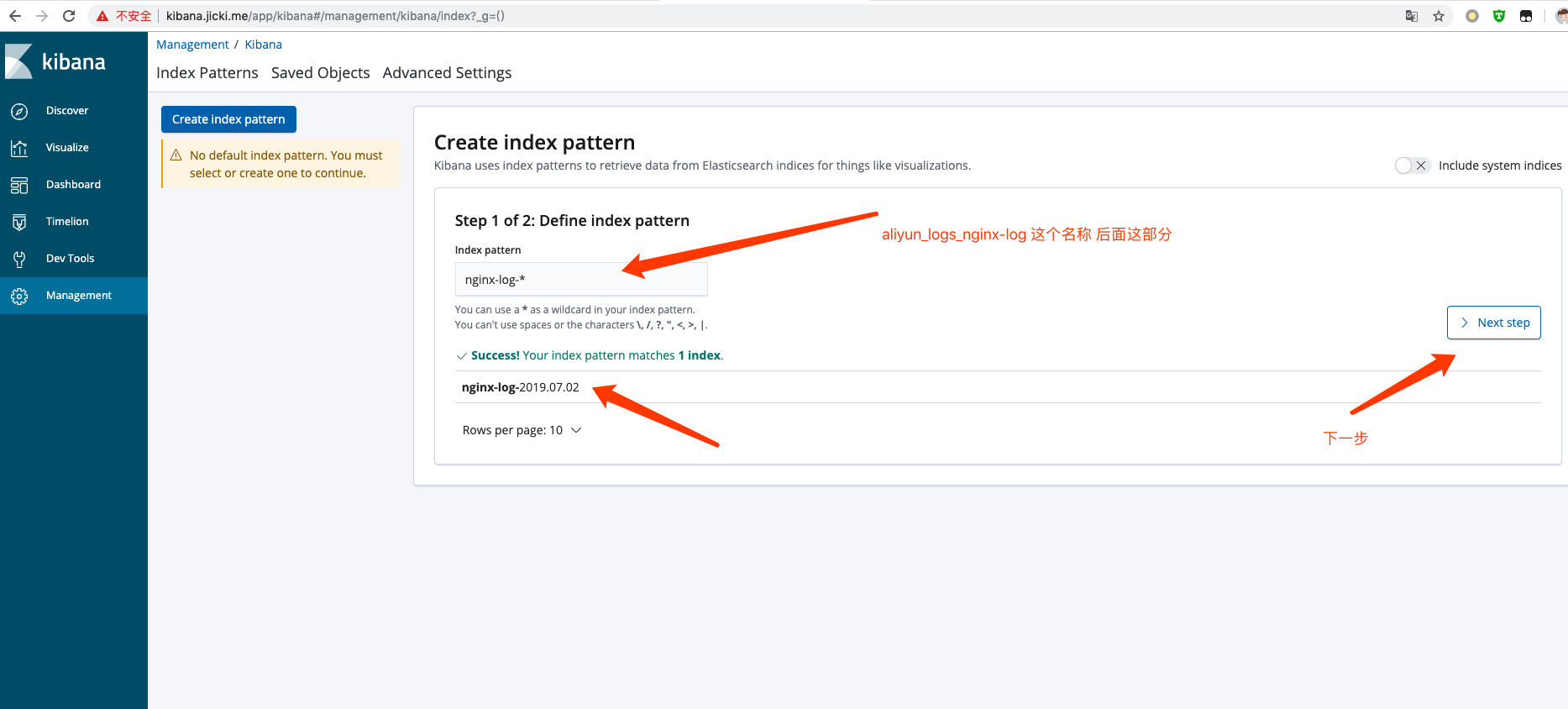Switch to Saved Objects tab
The width and height of the screenshot is (1568, 709).
click(x=320, y=73)
